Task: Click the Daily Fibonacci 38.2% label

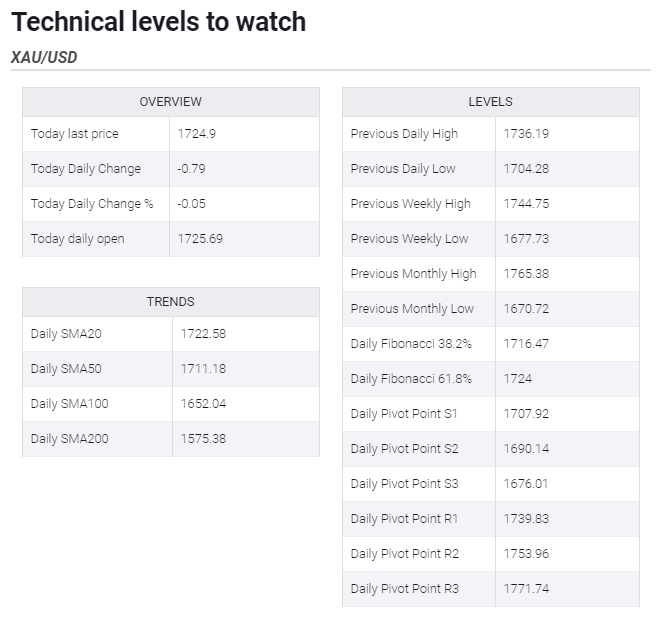Action: point(411,344)
